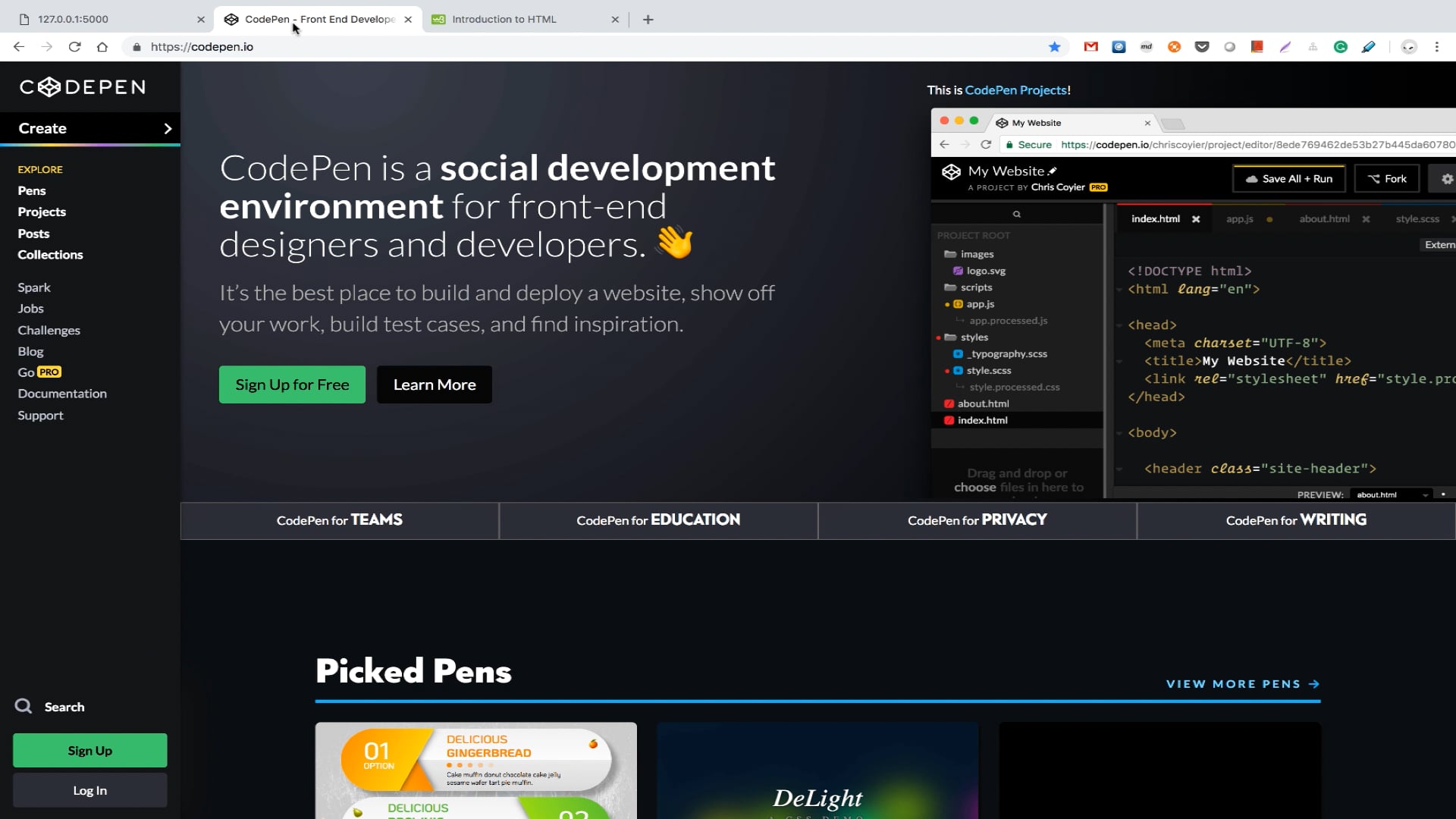1456x819 pixels.
Task: Open the Chrome three-dot menu
Action: coord(1436,47)
